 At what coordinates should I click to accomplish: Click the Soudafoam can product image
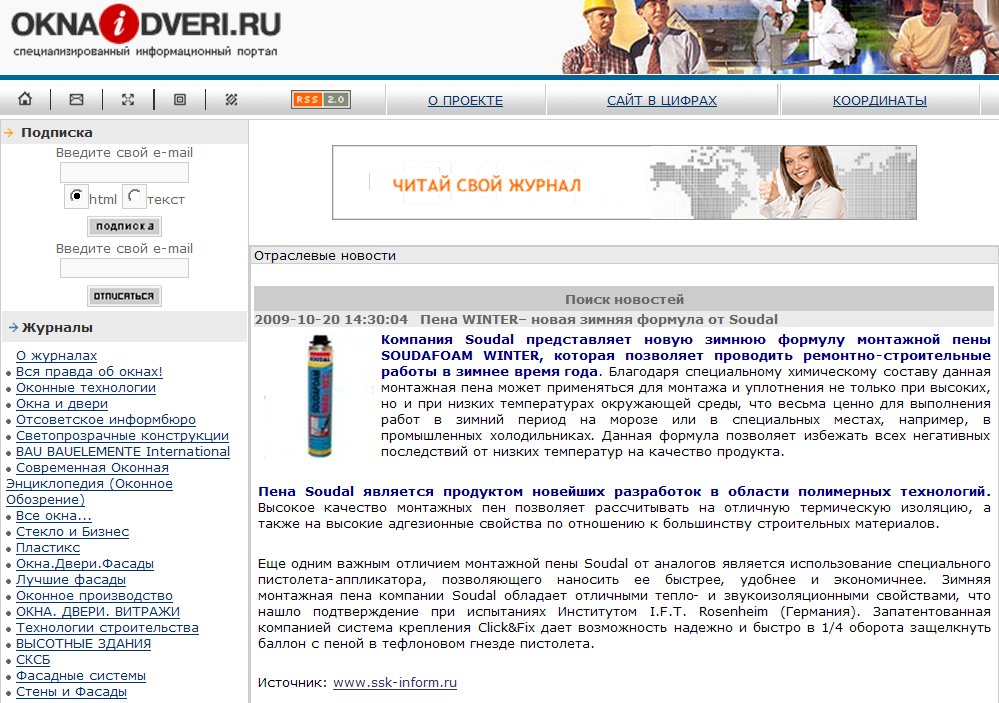[x=319, y=396]
